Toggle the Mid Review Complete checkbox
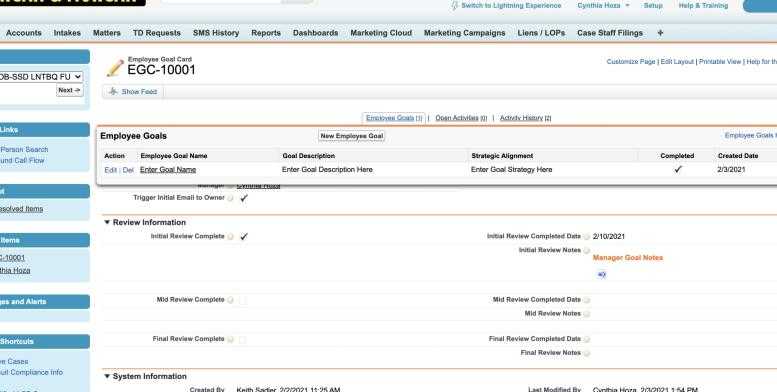Viewport: 777px width, 392px height. click(243, 300)
